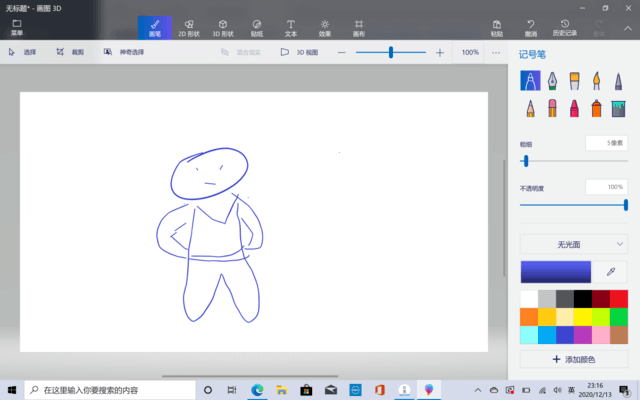
Task: Open the material finish dropdown
Action: 573,244
